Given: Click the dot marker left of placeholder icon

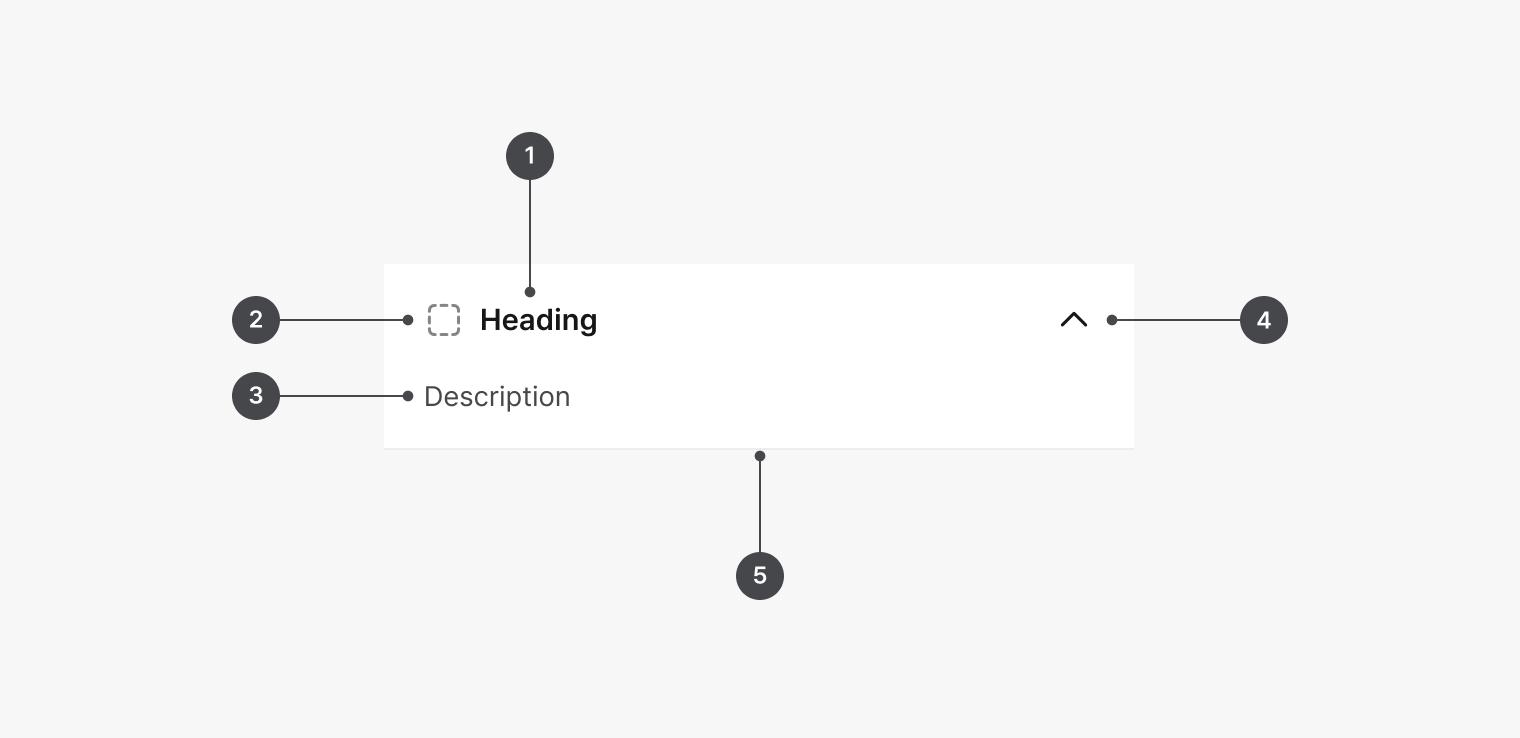Looking at the screenshot, I should click(408, 320).
